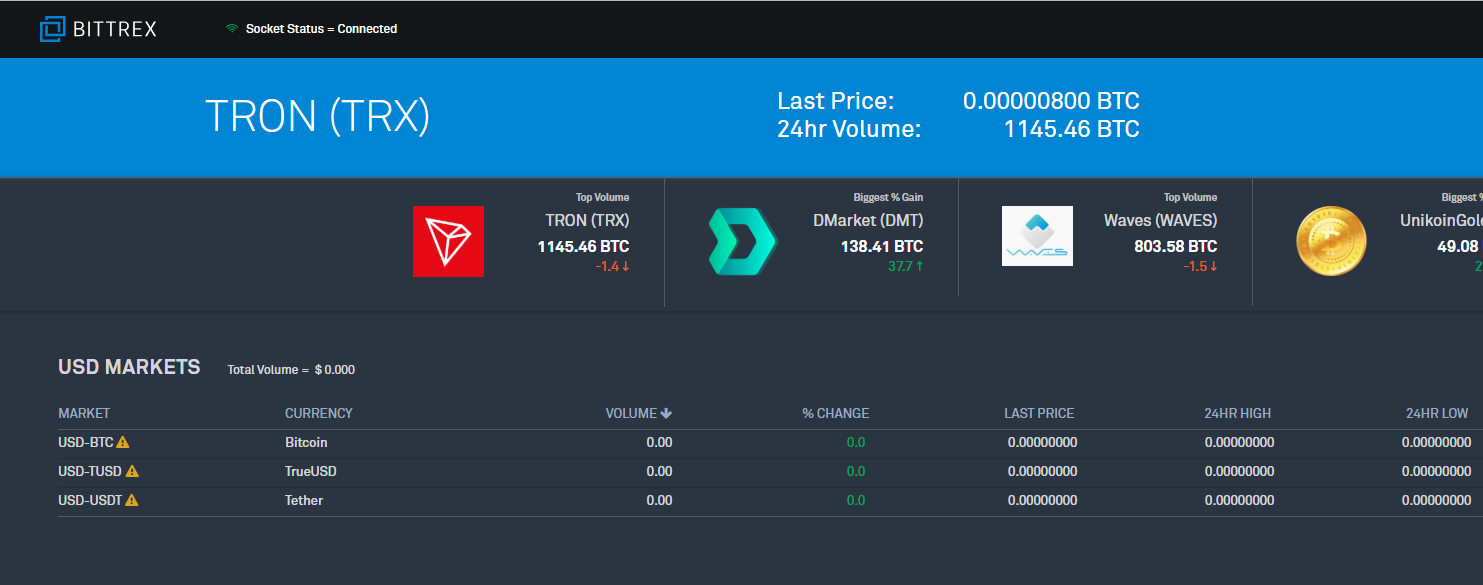This screenshot has width=1483, height=585.
Task: Open the USD-USDT market link
Action: click(x=90, y=500)
